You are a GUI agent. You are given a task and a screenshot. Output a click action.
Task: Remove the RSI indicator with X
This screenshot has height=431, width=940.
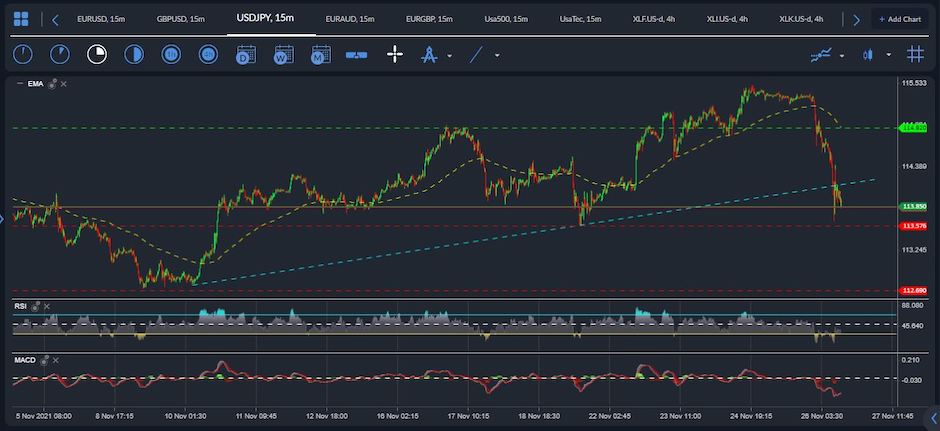pyautogui.click(x=47, y=306)
